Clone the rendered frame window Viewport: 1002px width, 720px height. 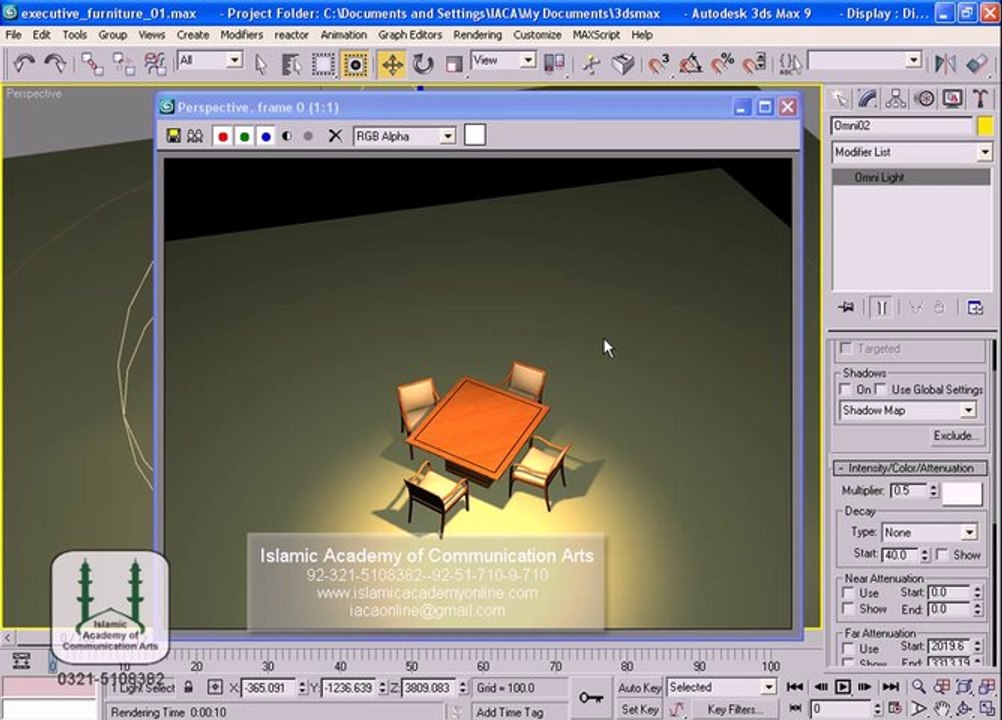click(195, 135)
